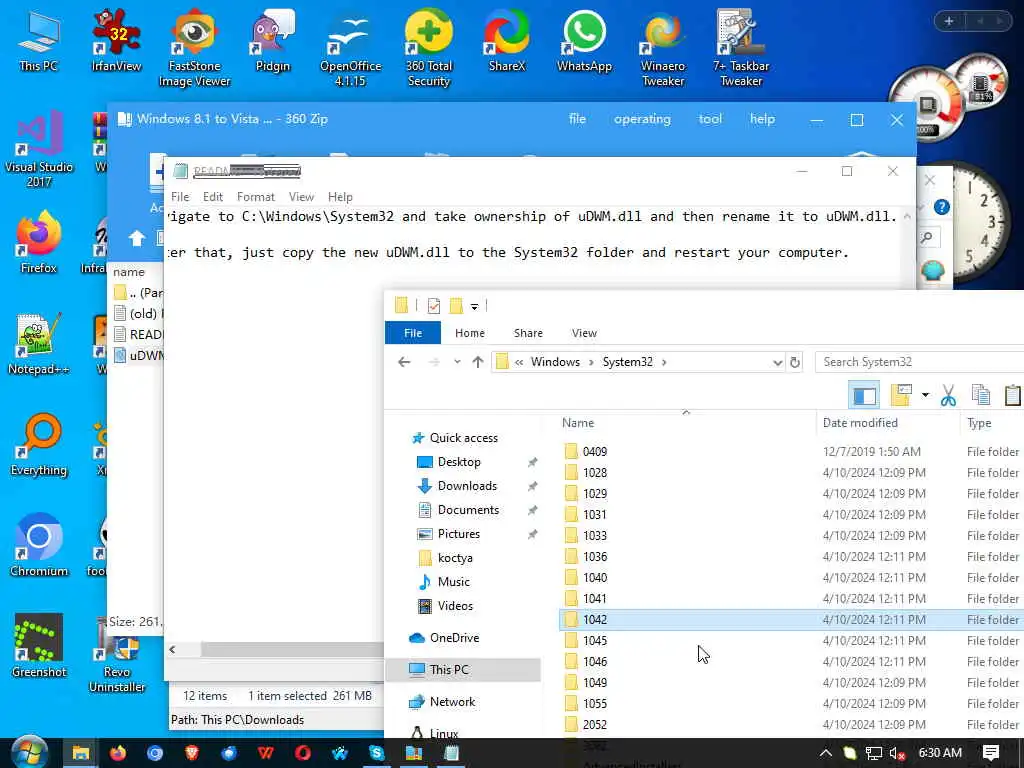Image resolution: width=1024 pixels, height=768 pixels.
Task: Click the Cut scissors icon in Explorer
Action: 948,395
